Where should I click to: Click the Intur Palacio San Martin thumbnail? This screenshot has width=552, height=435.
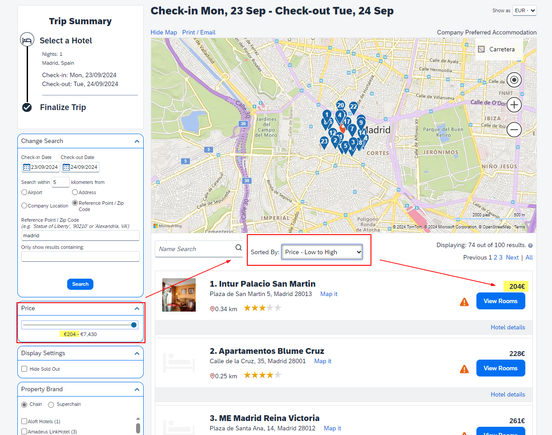point(179,295)
